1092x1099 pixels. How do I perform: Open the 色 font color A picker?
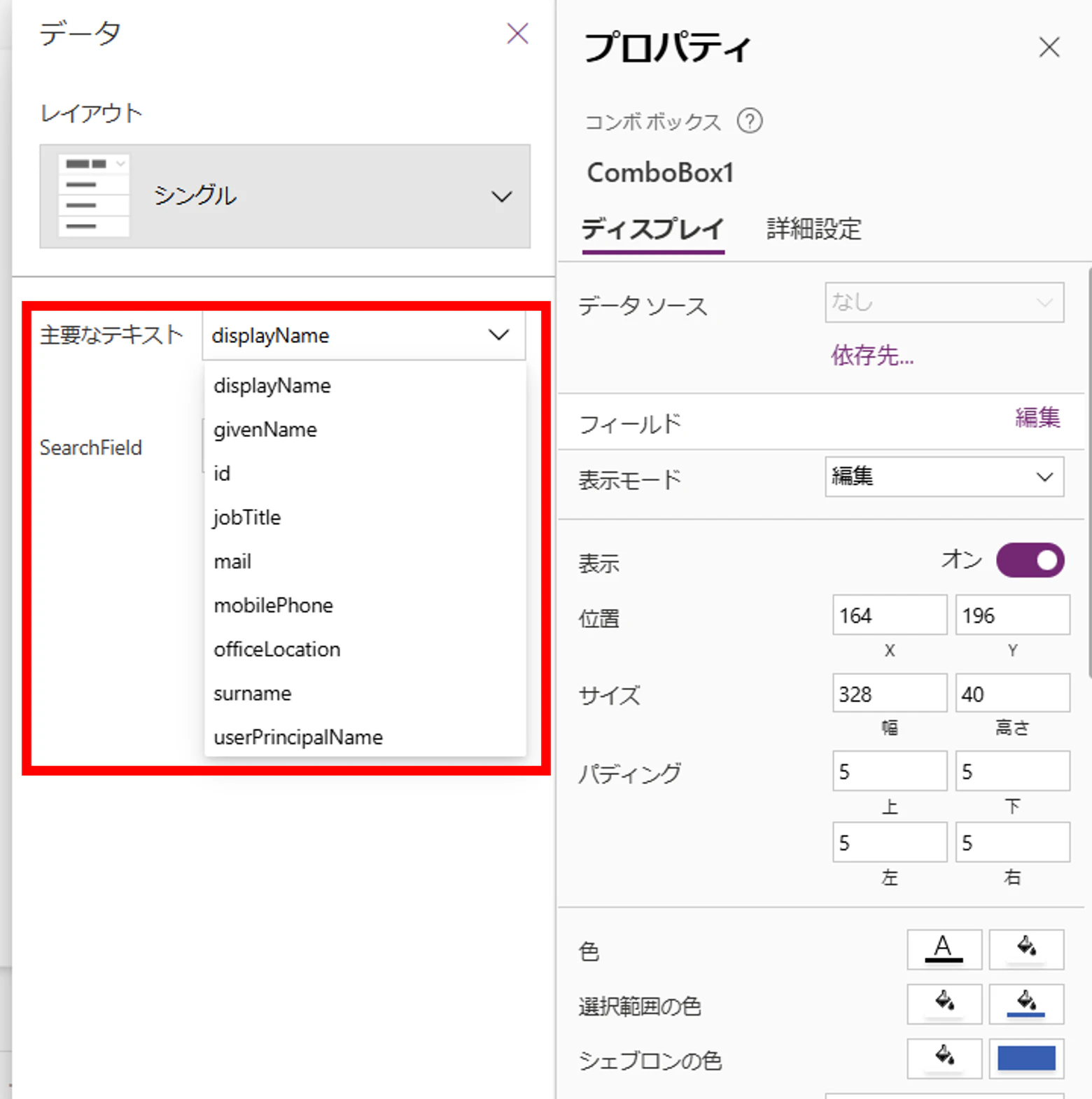(x=944, y=950)
